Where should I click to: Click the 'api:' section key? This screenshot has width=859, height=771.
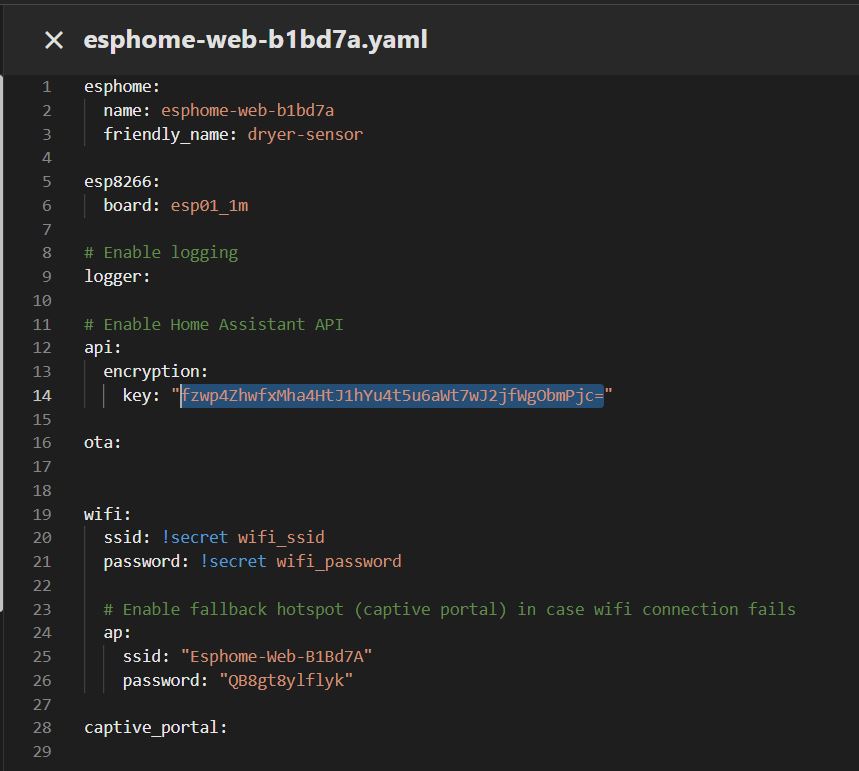pos(102,347)
